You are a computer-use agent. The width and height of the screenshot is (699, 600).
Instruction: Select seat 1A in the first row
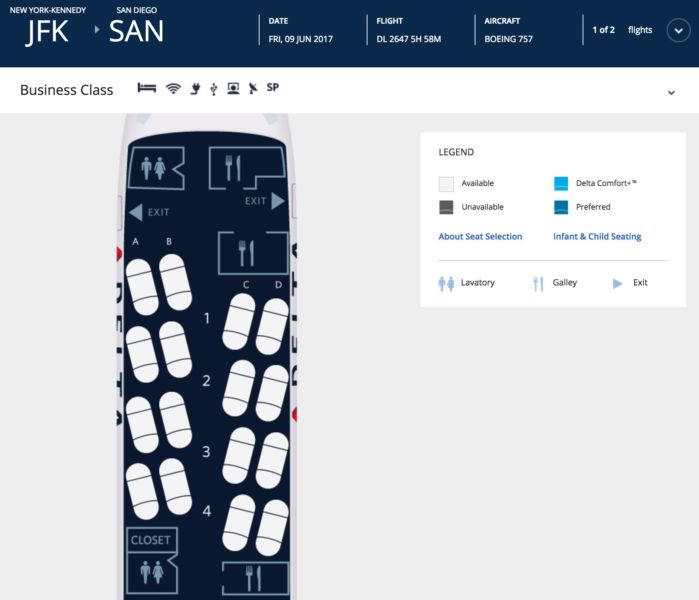click(x=141, y=285)
